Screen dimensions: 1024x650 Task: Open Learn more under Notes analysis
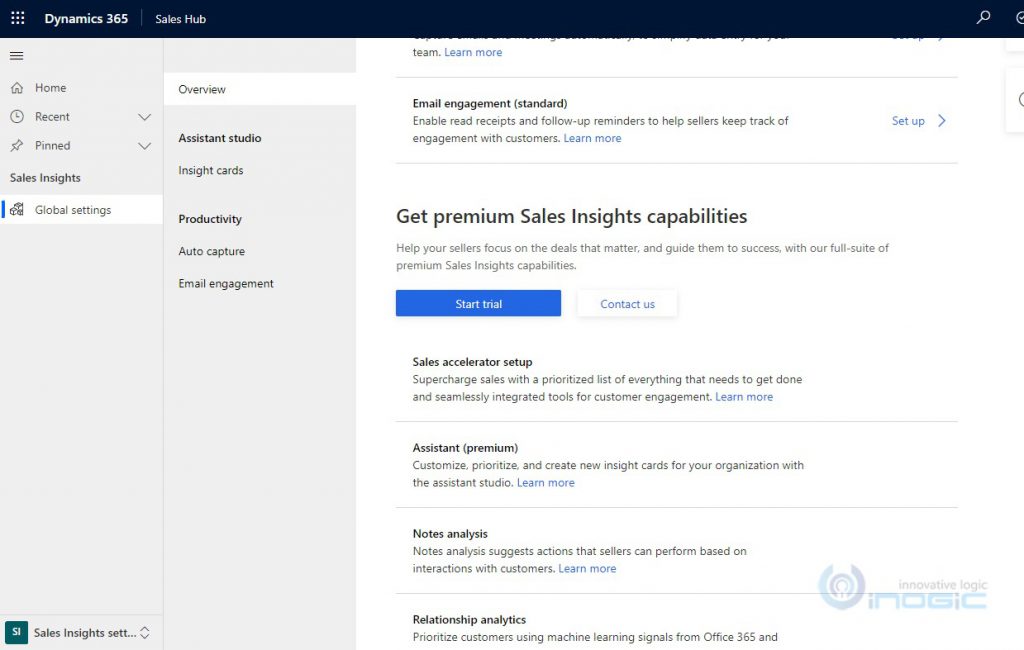coord(586,568)
